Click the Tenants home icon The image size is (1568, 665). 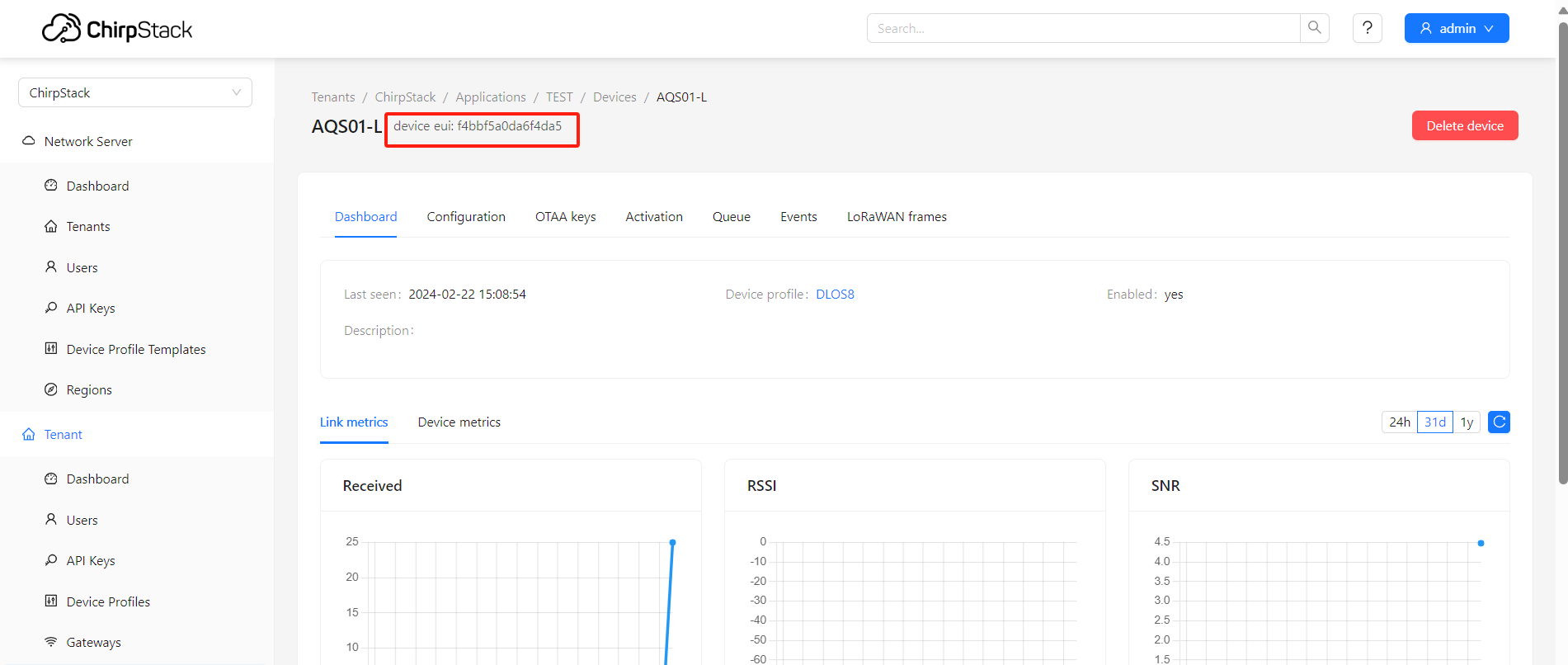click(x=51, y=226)
